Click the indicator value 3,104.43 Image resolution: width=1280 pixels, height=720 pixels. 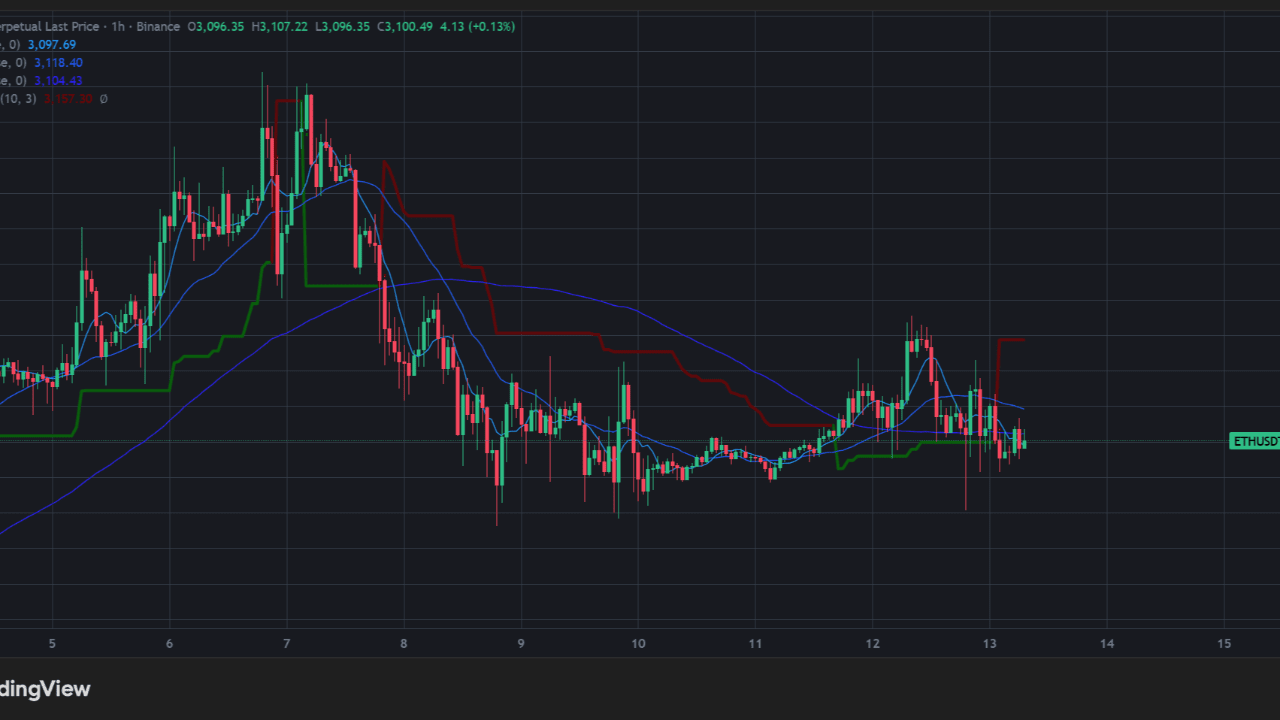(58, 81)
